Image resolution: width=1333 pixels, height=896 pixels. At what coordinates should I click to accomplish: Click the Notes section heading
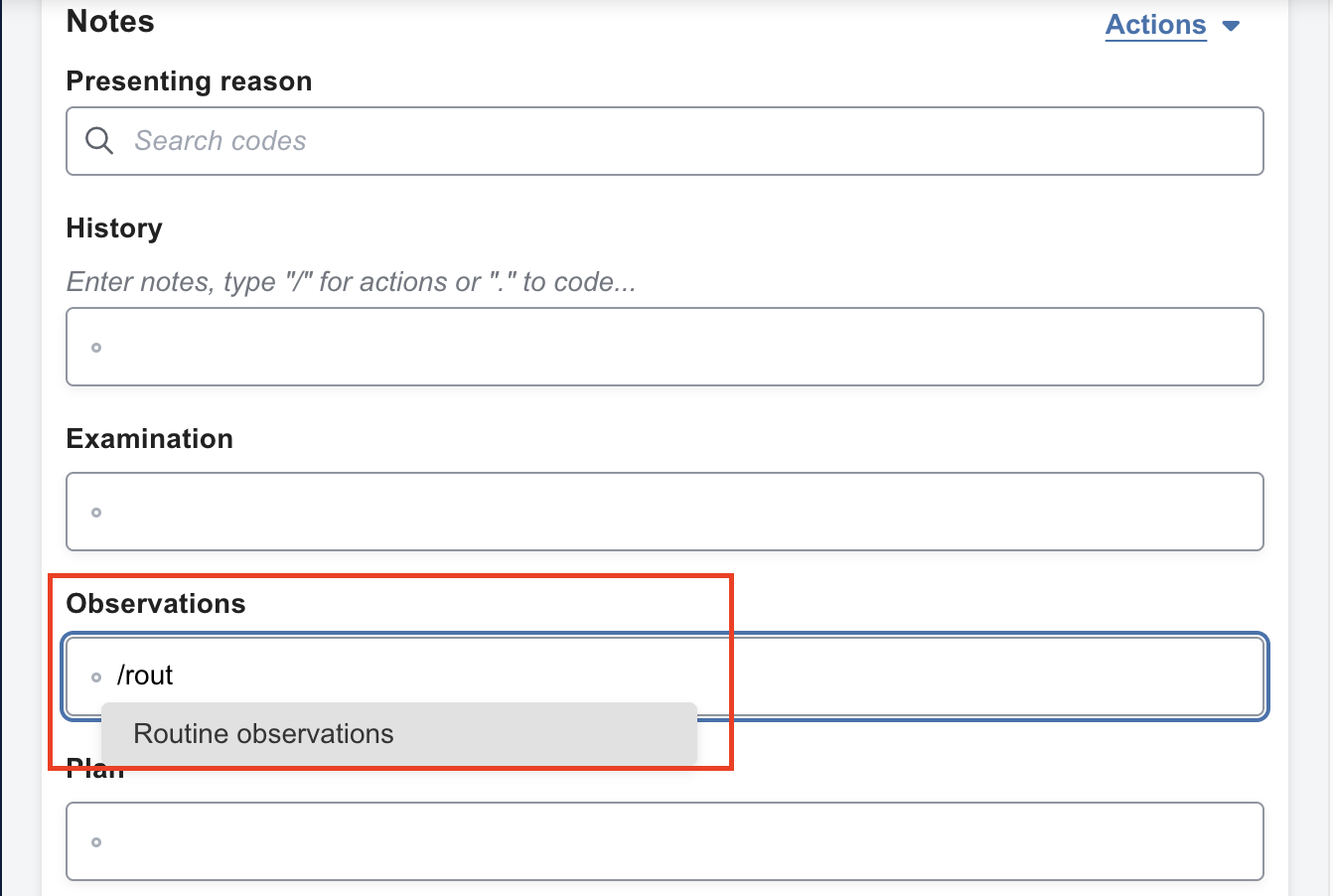(x=110, y=22)
